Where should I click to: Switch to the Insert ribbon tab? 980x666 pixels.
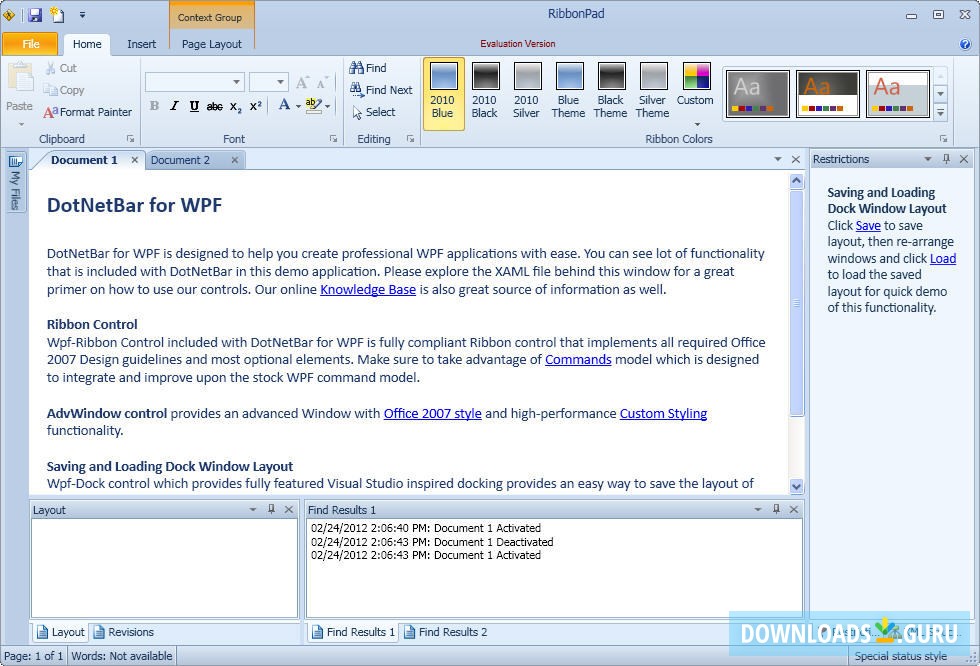tap(141, 44)
